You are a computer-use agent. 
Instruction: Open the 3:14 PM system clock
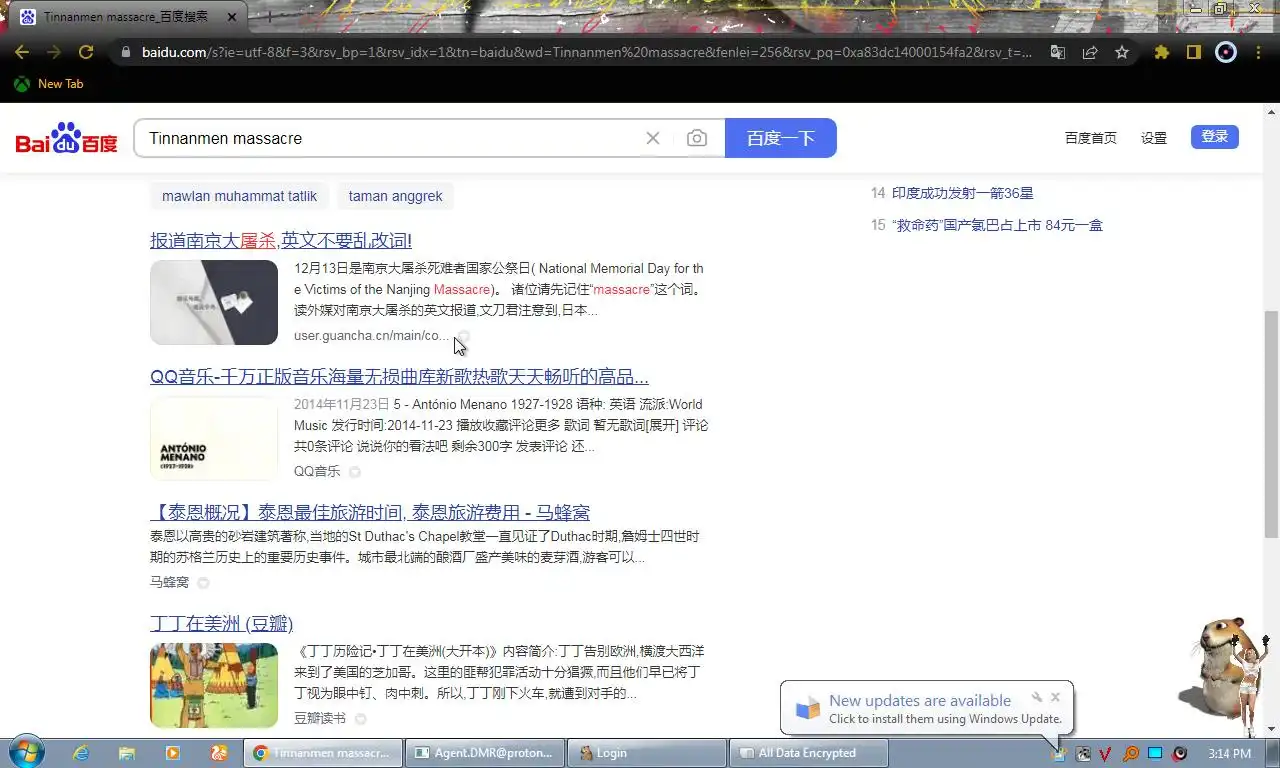(1229, 753)
